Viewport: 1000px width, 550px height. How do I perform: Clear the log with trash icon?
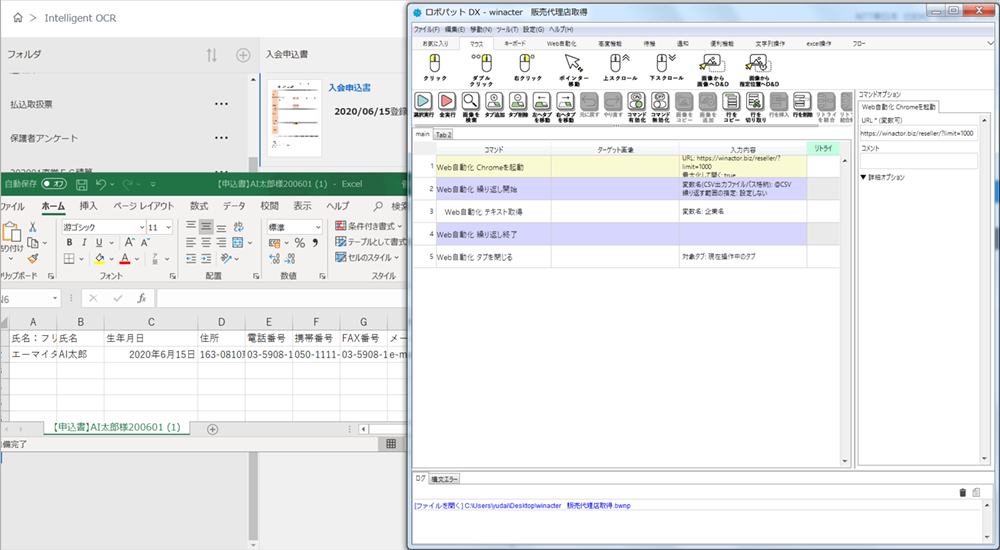coord(962,493)
